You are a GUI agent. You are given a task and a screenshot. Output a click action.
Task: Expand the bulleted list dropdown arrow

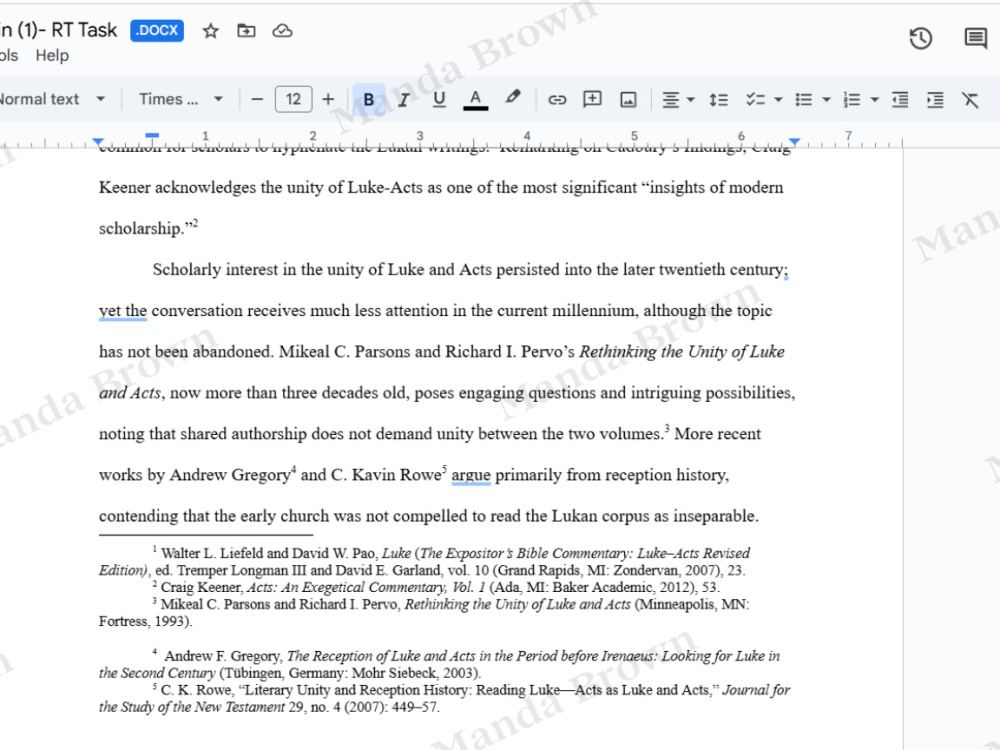[x=827, y=99]
